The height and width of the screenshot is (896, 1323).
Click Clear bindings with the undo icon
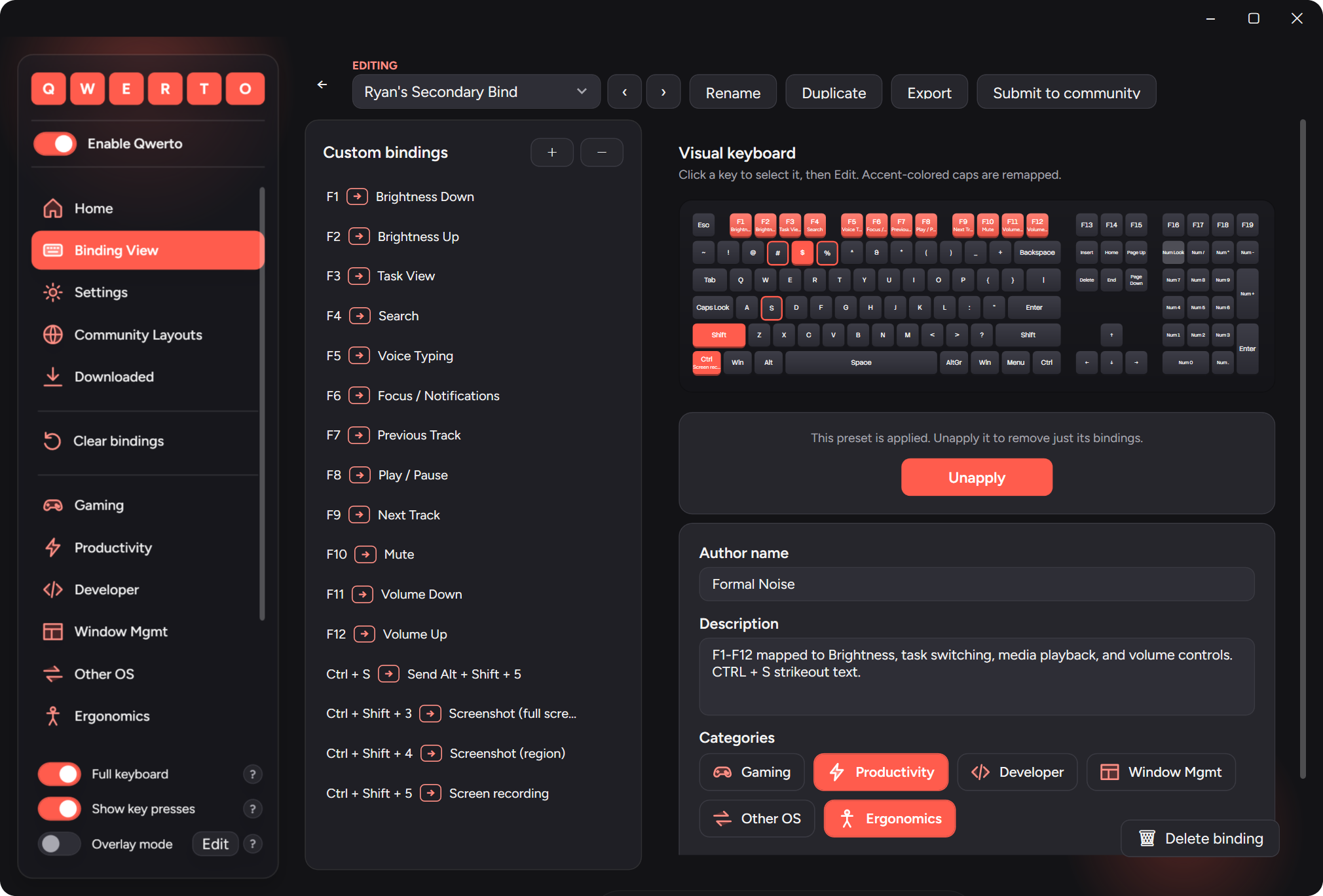[x=147, y=441]
